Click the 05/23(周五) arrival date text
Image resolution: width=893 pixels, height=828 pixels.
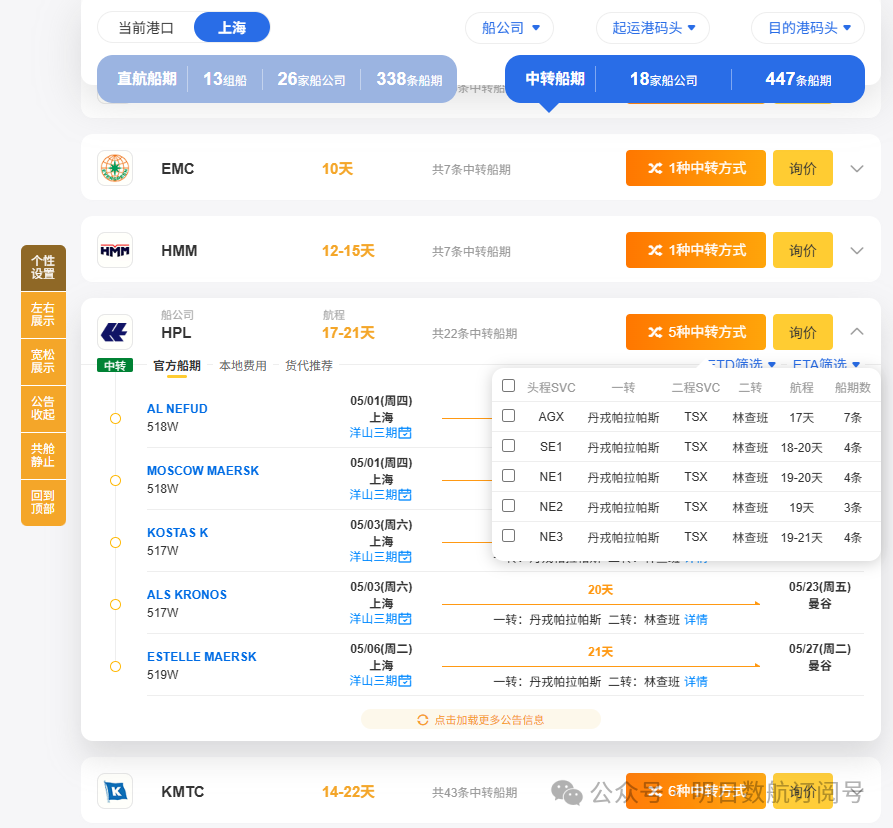[x=820, y=587]
